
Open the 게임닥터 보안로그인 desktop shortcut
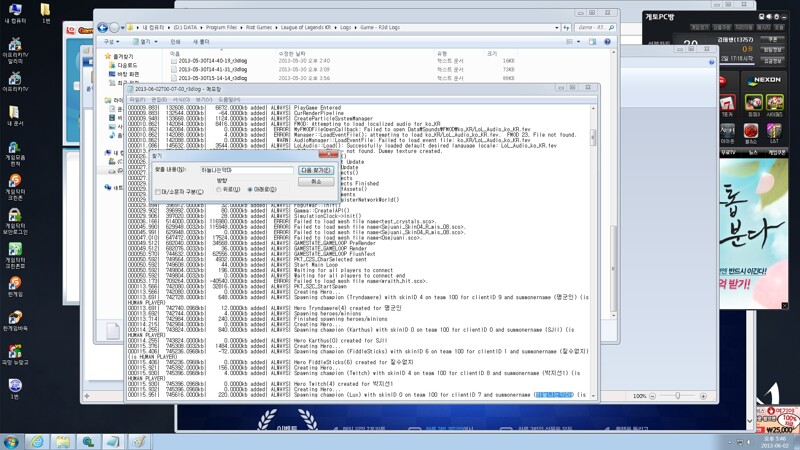15,221
